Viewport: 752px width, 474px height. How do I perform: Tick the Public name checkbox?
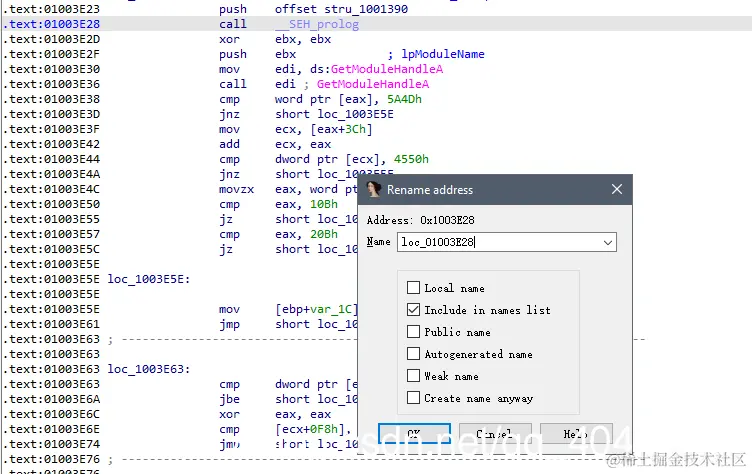click(413, 332)
